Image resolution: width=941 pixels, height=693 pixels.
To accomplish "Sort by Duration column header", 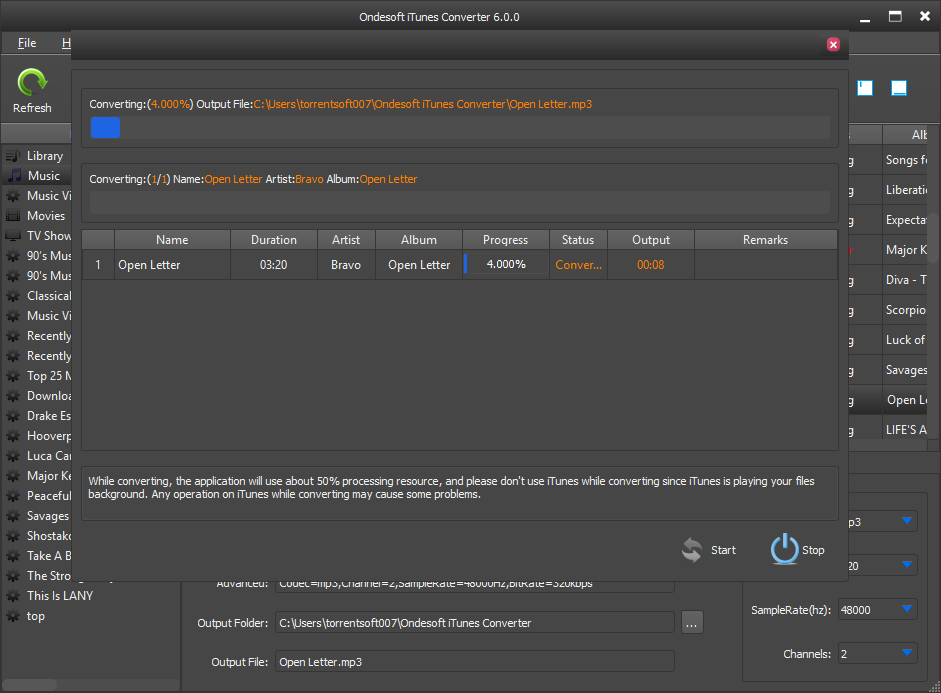I will coord(274,240).
